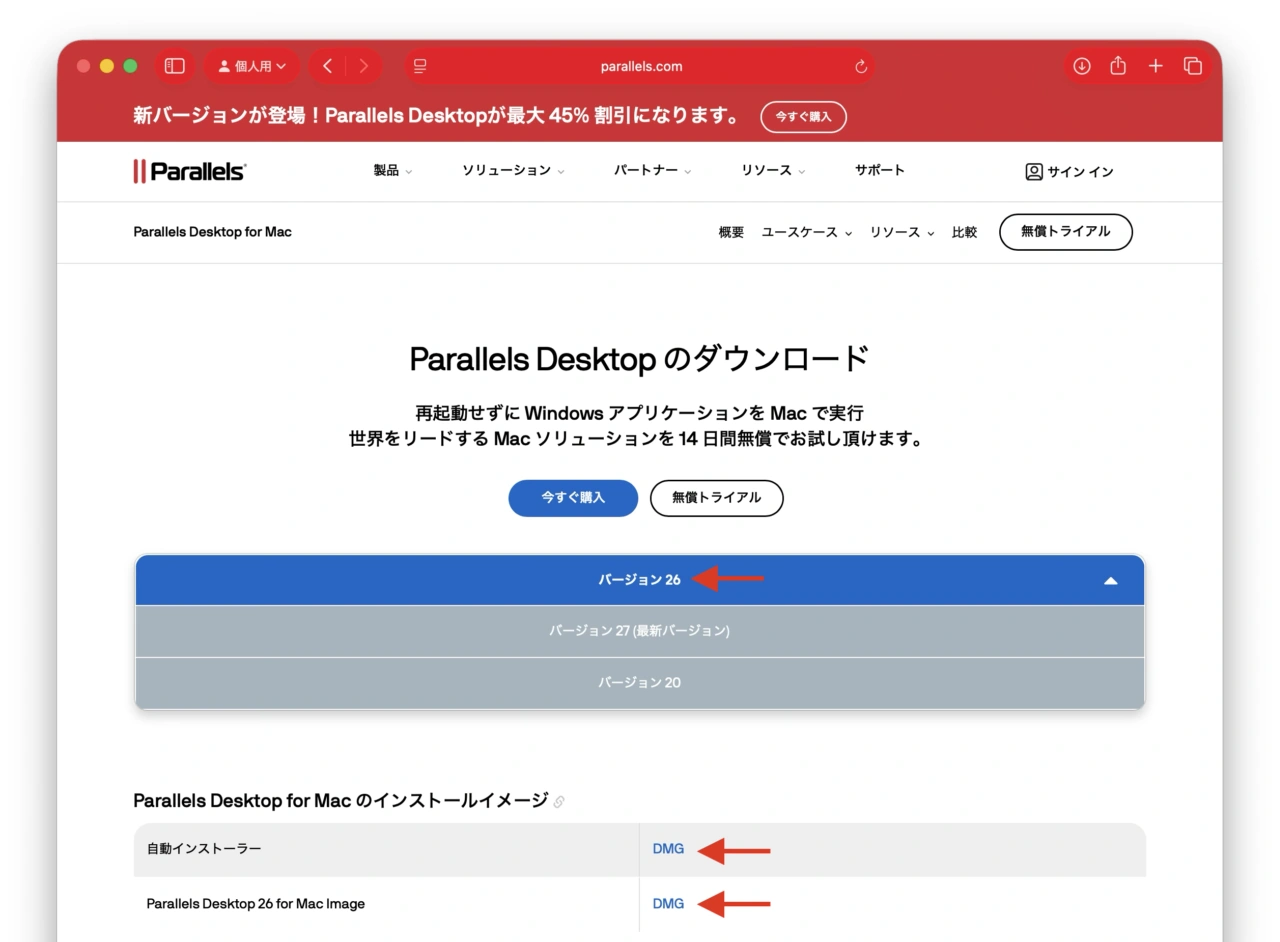Expand the ユースケース sub-menu
Screen dimensions: 1280x942
click(x=806, y=232)
